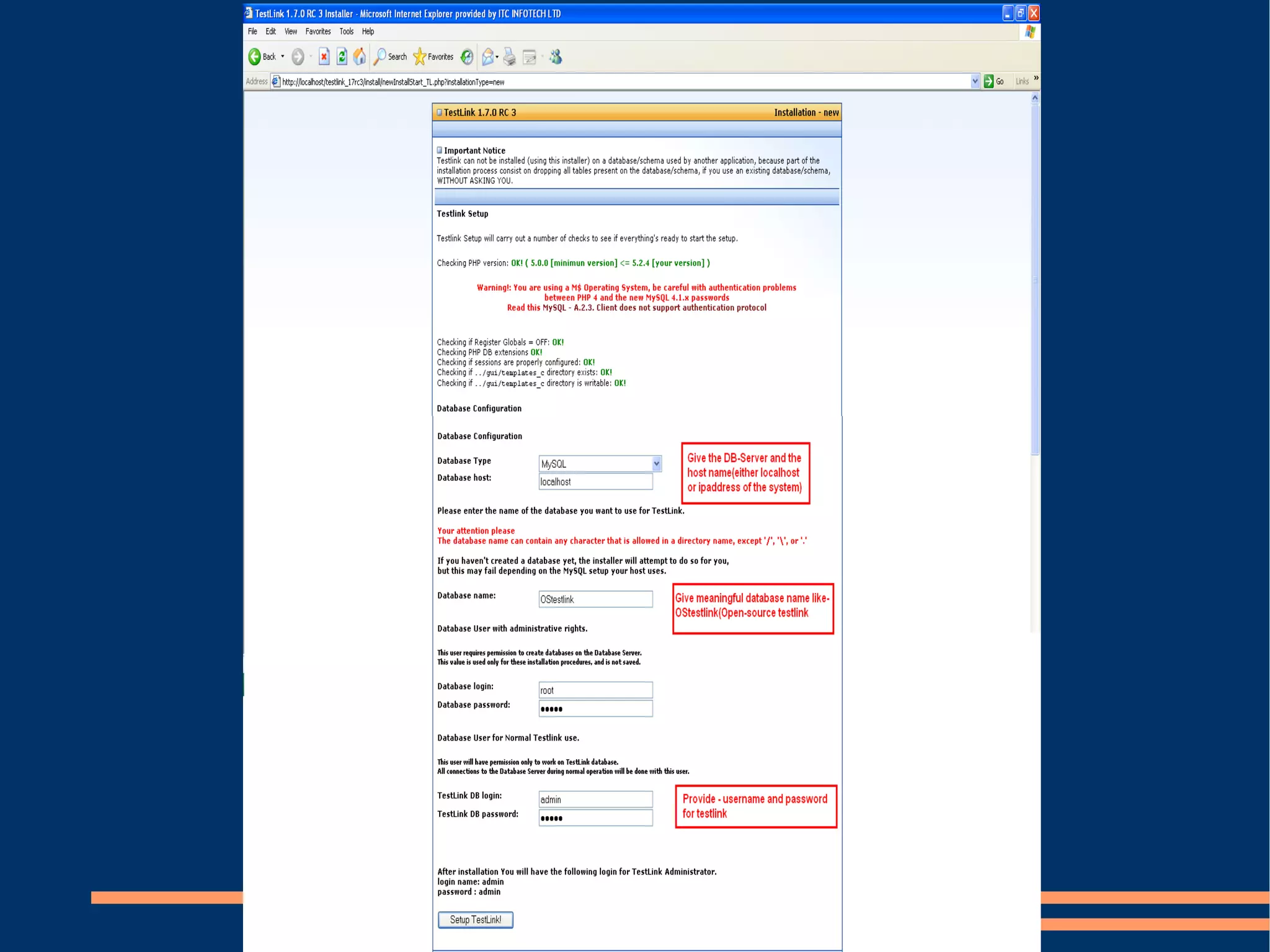
Task: Click the page icon in address bar
Action: tap(276, 81)
